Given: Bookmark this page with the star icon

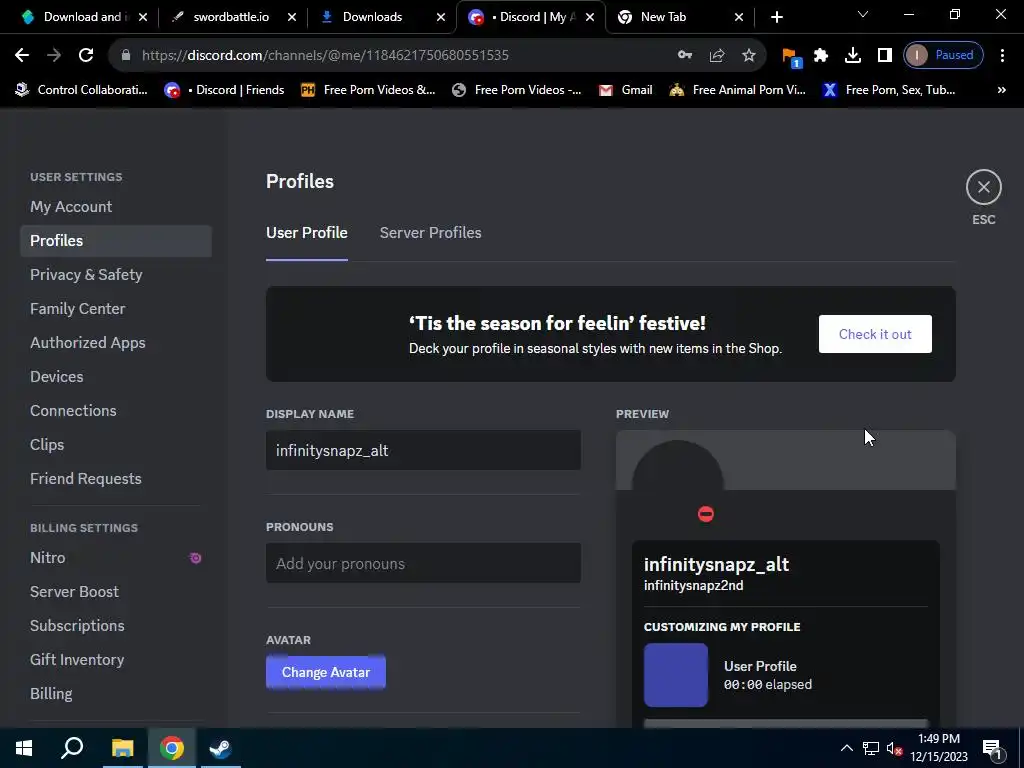Looking at the screenshot, I should point(748,56).
